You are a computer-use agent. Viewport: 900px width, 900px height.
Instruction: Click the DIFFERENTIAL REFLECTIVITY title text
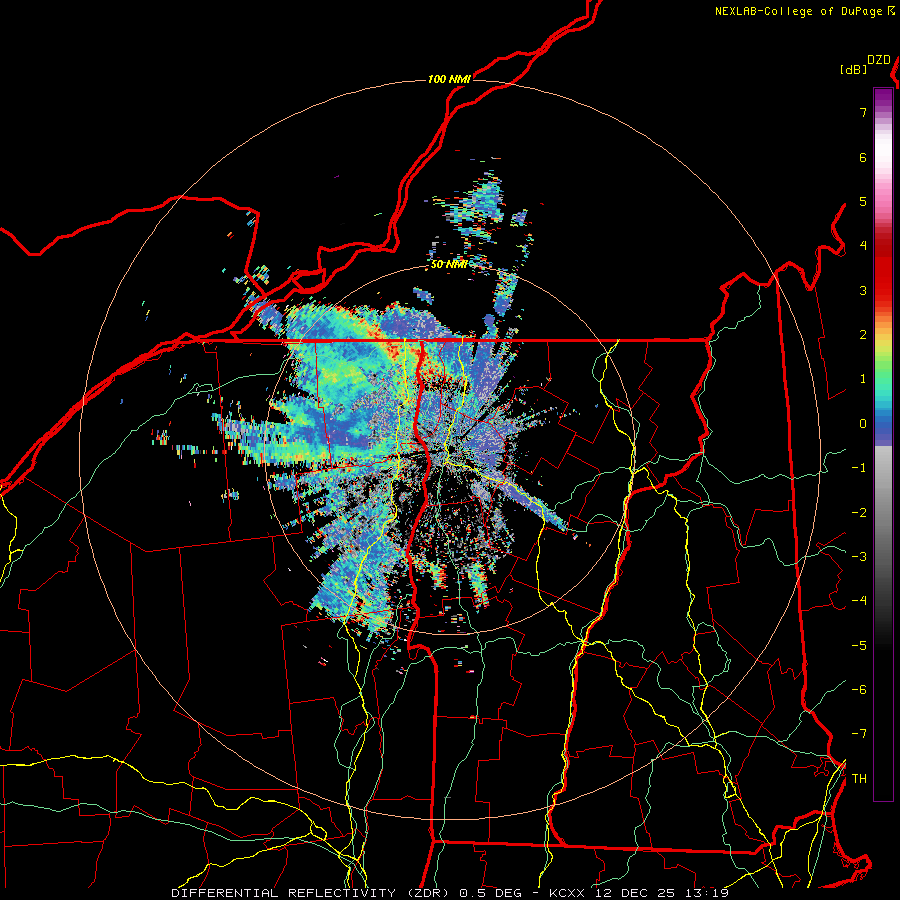[284, 893]
